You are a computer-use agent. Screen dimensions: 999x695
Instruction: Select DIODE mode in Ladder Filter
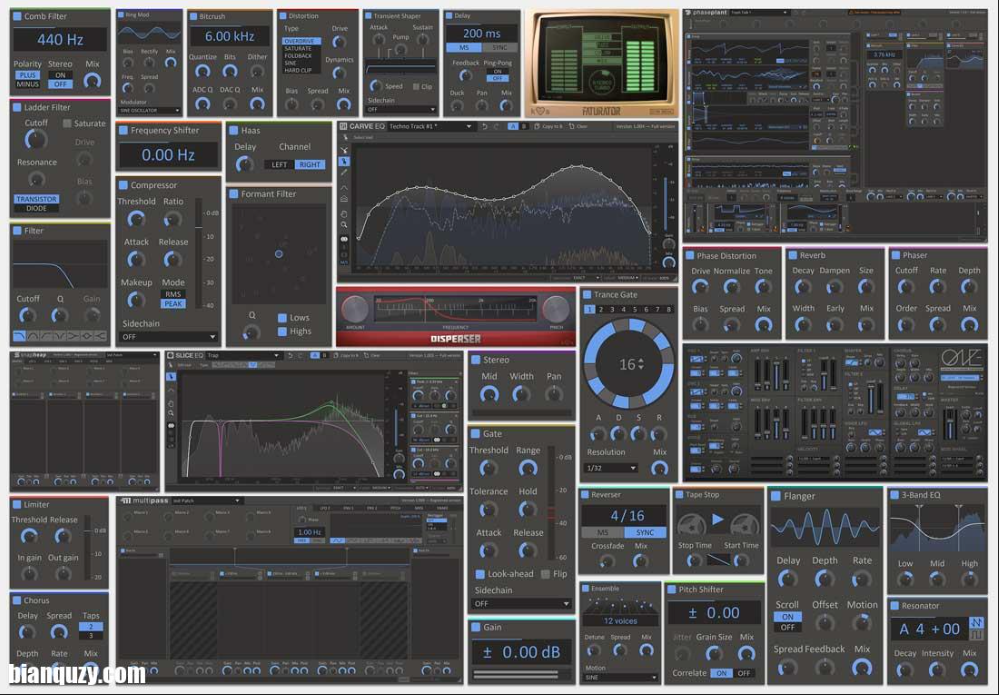point(36,208)
